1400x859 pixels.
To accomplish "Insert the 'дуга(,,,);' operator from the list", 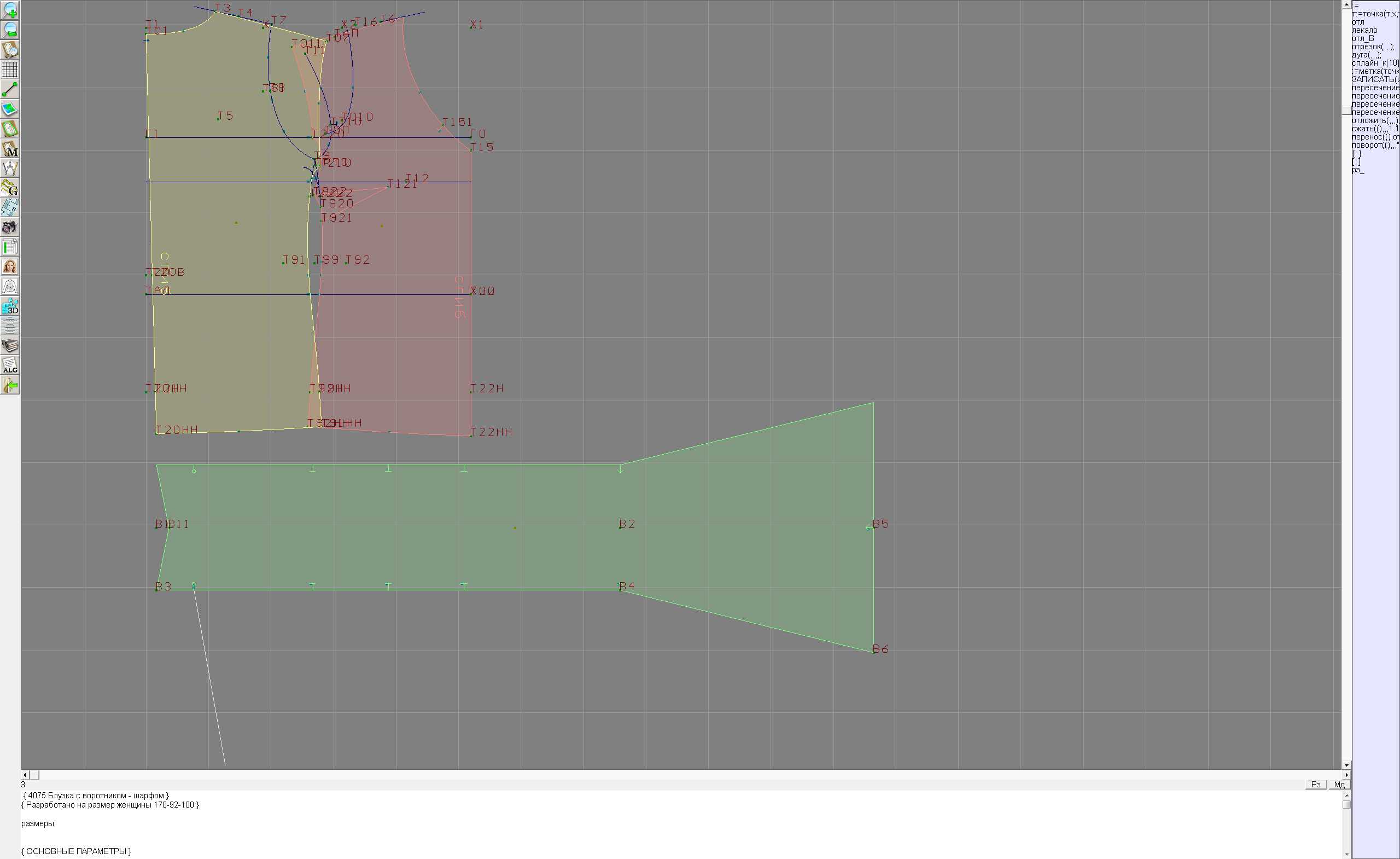I will pos(1367,55).
